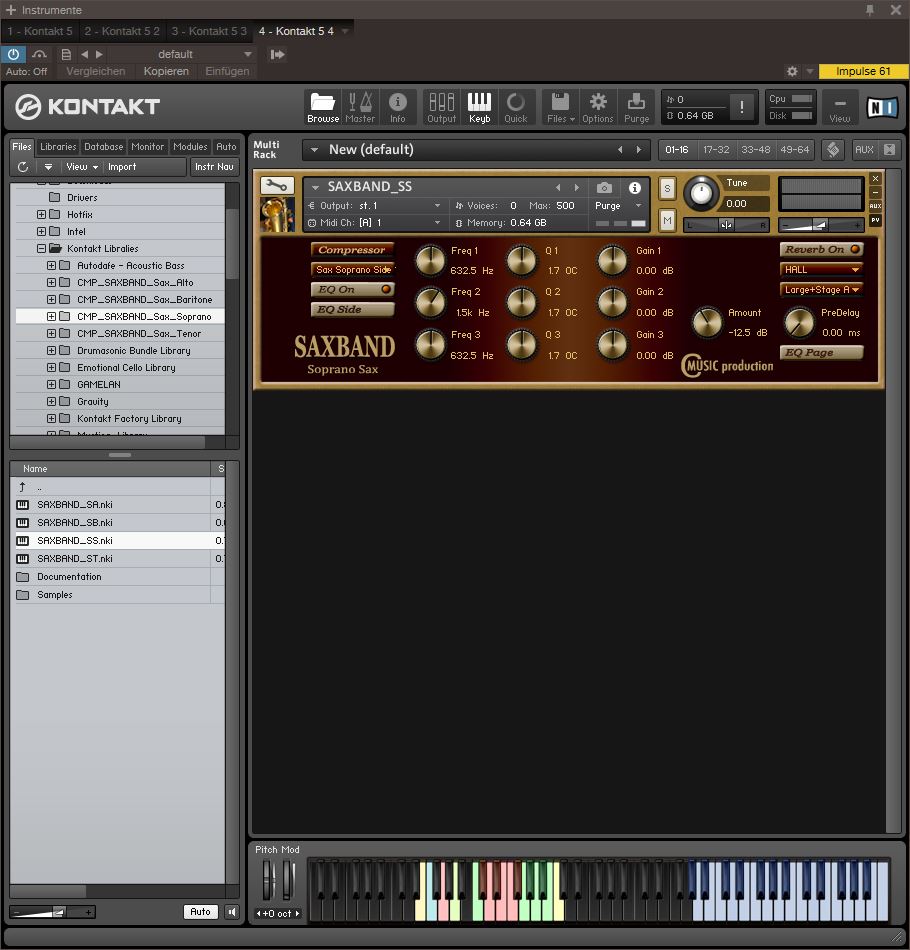Click the Import button
Image resolution: width=910 pixels, height=950 pixels.
pyautogui.click(x=122, y=167)
